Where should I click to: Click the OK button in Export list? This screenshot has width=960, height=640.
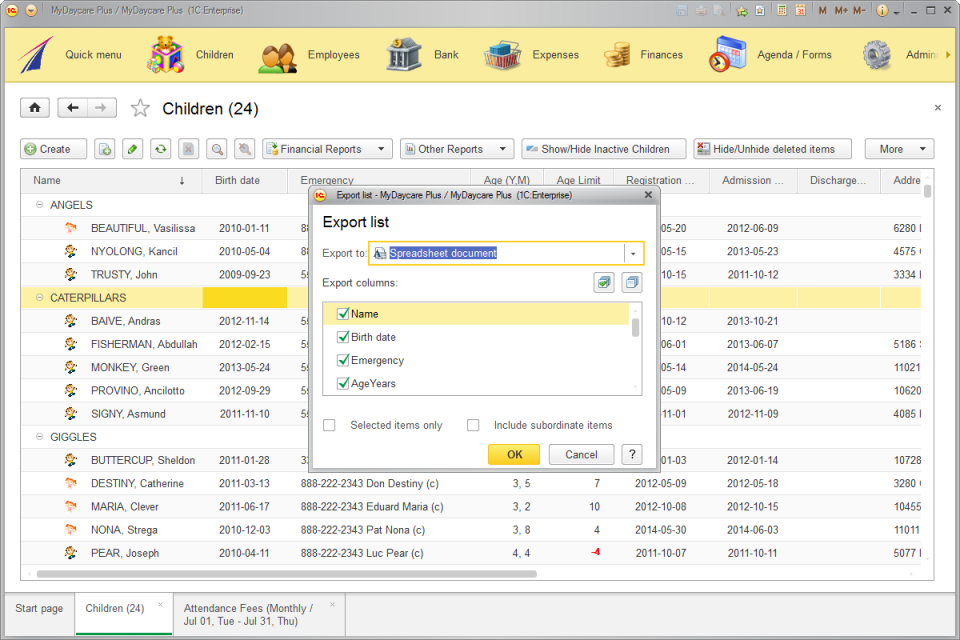pyautogui.click(x=513, y=454)
